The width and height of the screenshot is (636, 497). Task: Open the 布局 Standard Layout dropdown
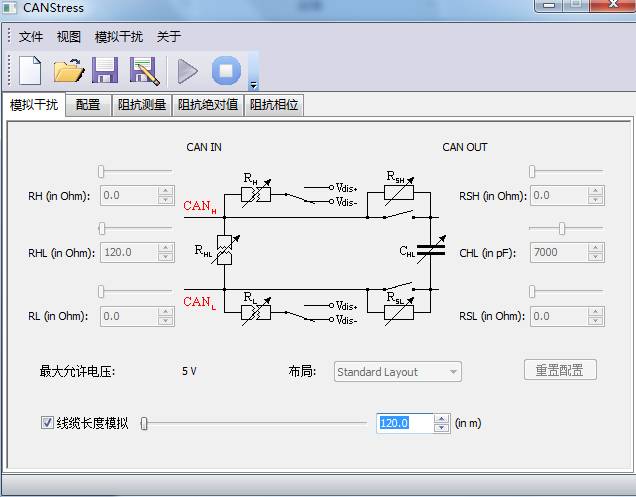(397, 372)
